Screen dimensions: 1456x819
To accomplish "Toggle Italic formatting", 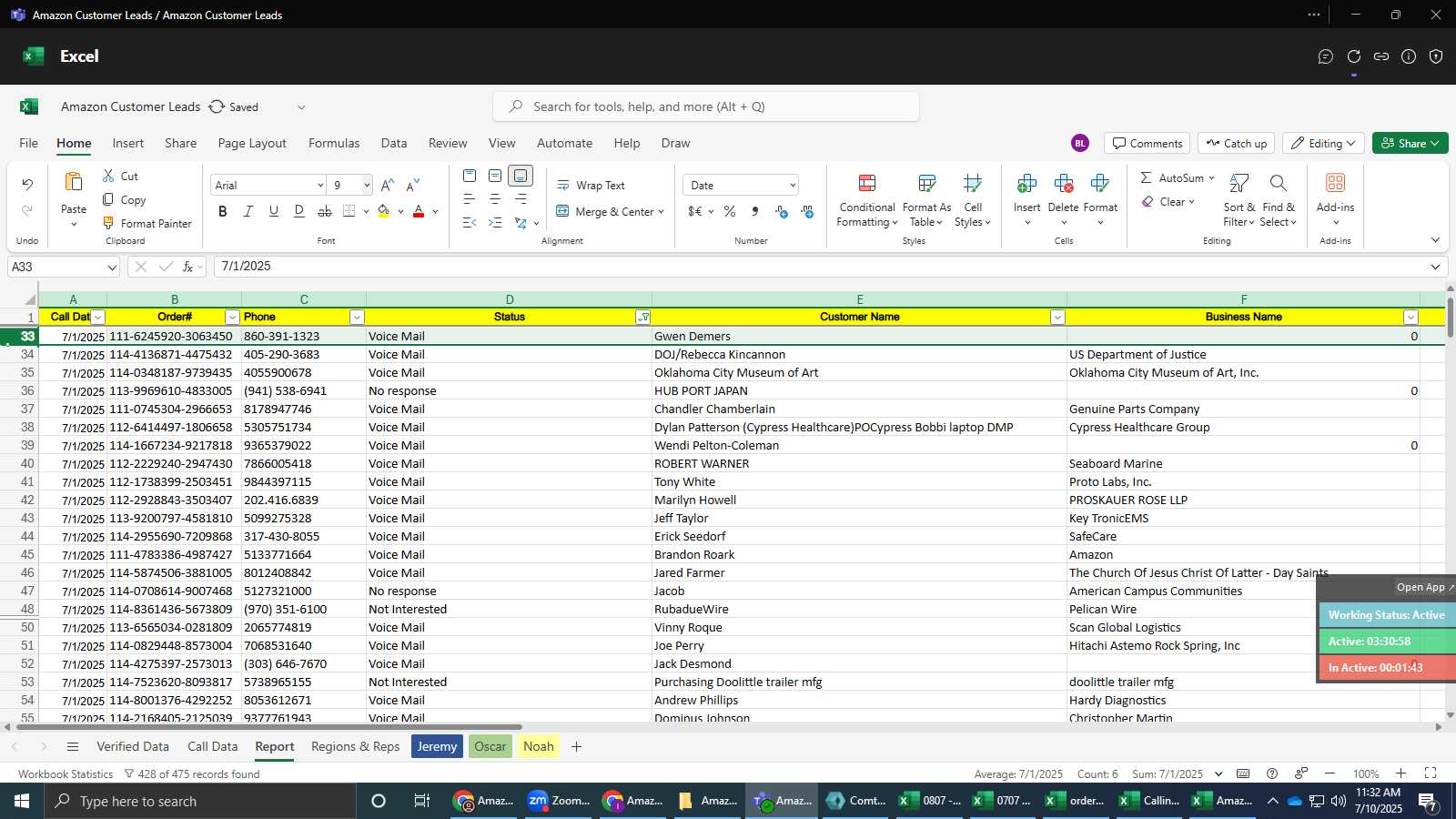I will click(248, 211).
